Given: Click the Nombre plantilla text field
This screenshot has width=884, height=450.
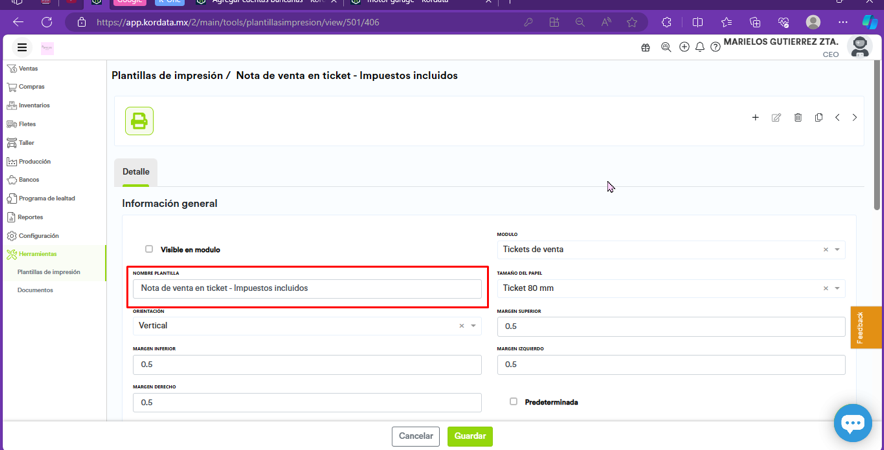Looking at the screenshot, I should [307, 288].
